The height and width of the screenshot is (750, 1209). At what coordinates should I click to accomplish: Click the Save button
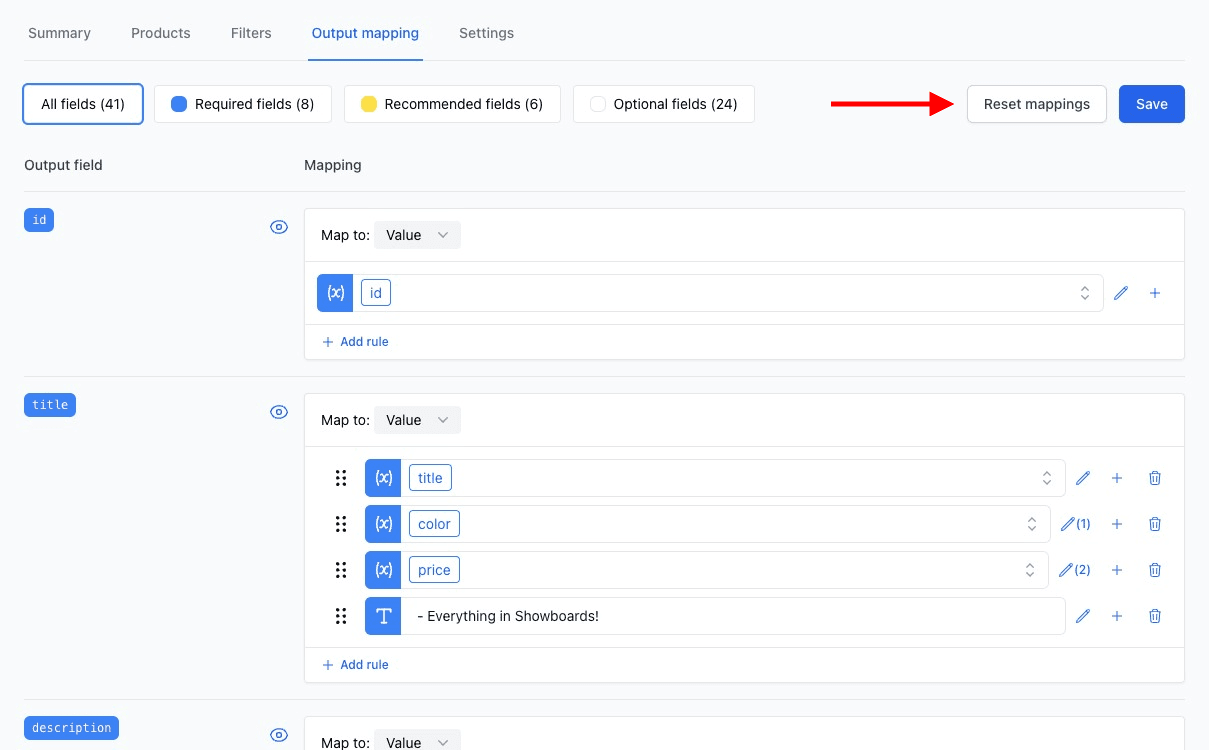1151,104
